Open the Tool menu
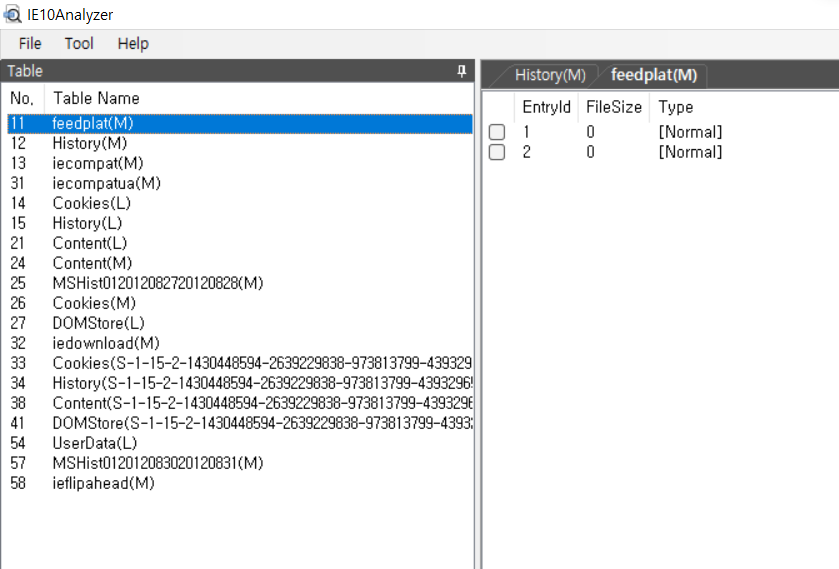The width and height of the screenshot is (839, 569). pyautogui.click(x=79, y=43)
